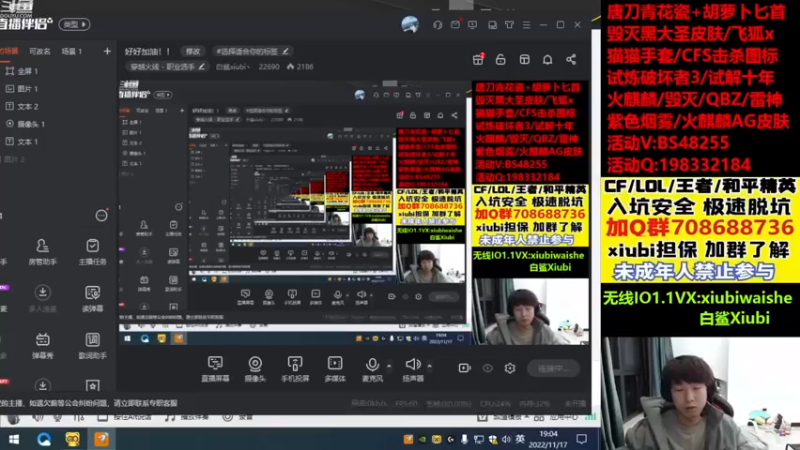This screenshot has width=800, height=450.
Task: Open phone screen casting 手机投屏
Action: coord(295,368)
